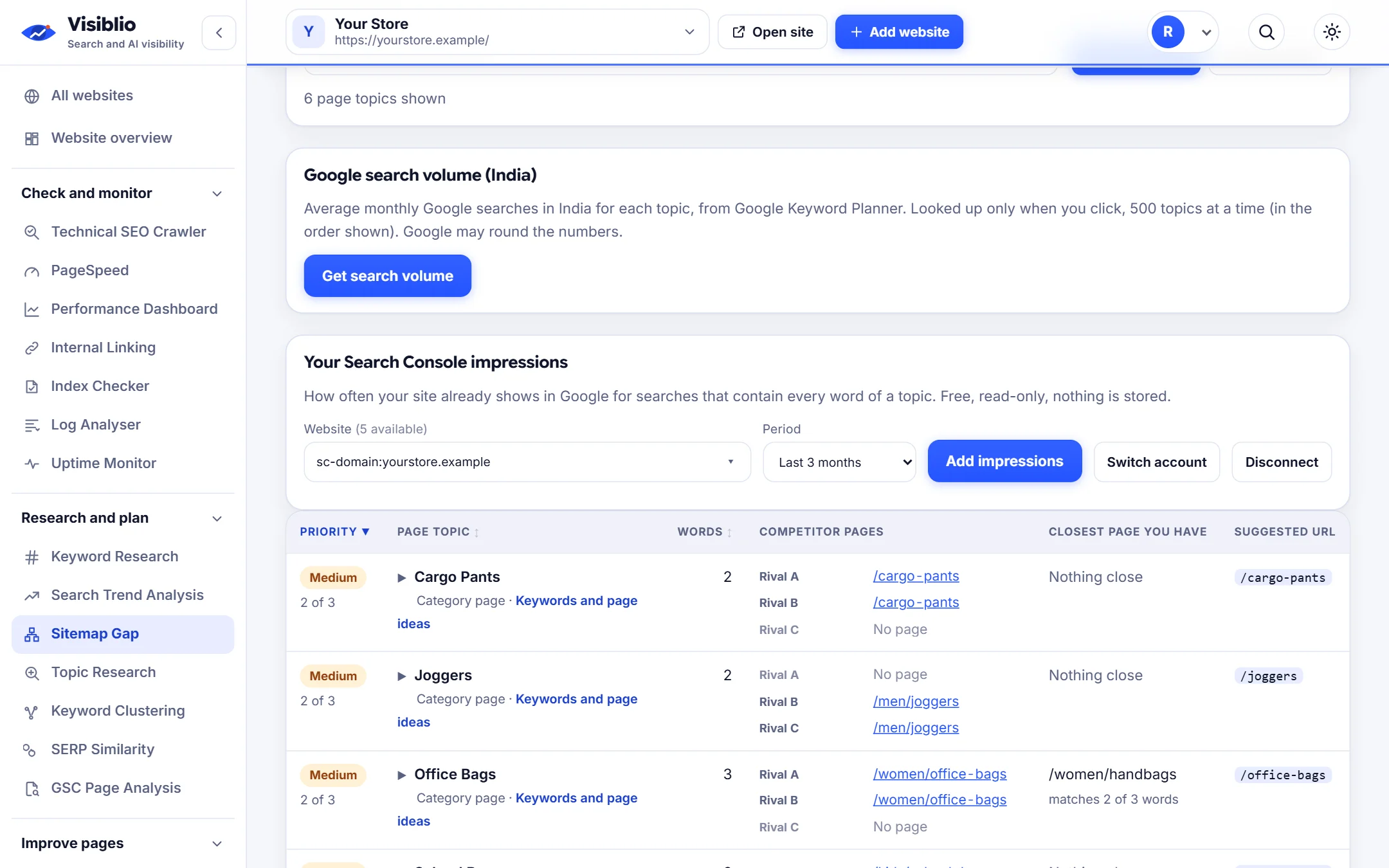Click the Search Trend Analysis icon

coord(32,595)
